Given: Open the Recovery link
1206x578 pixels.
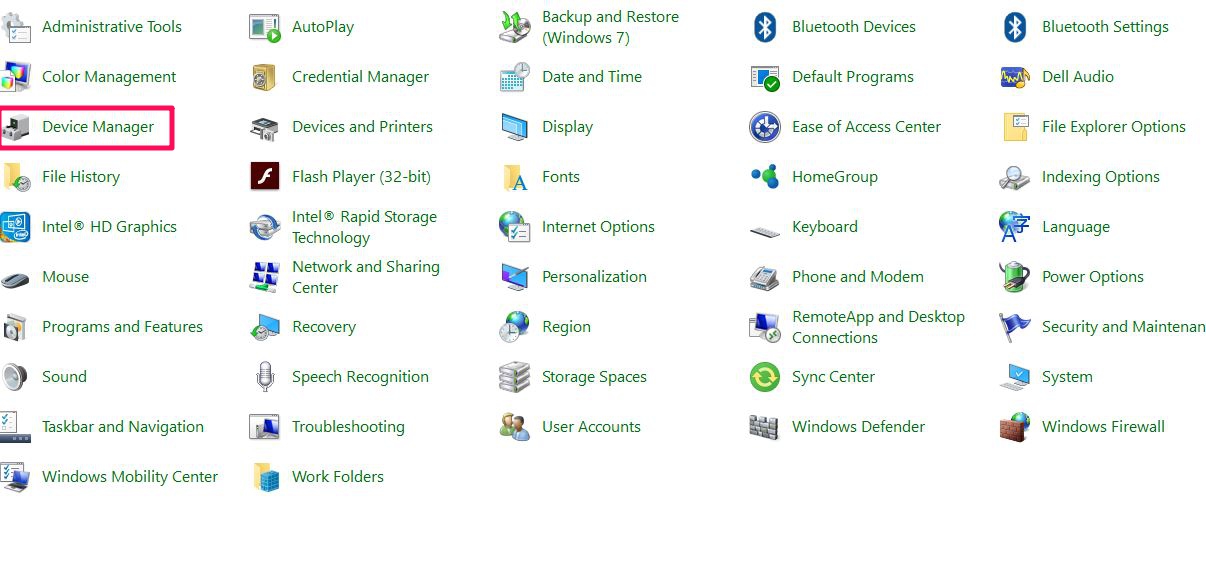Looking at the screenshot, I should (x=324, y=327).
